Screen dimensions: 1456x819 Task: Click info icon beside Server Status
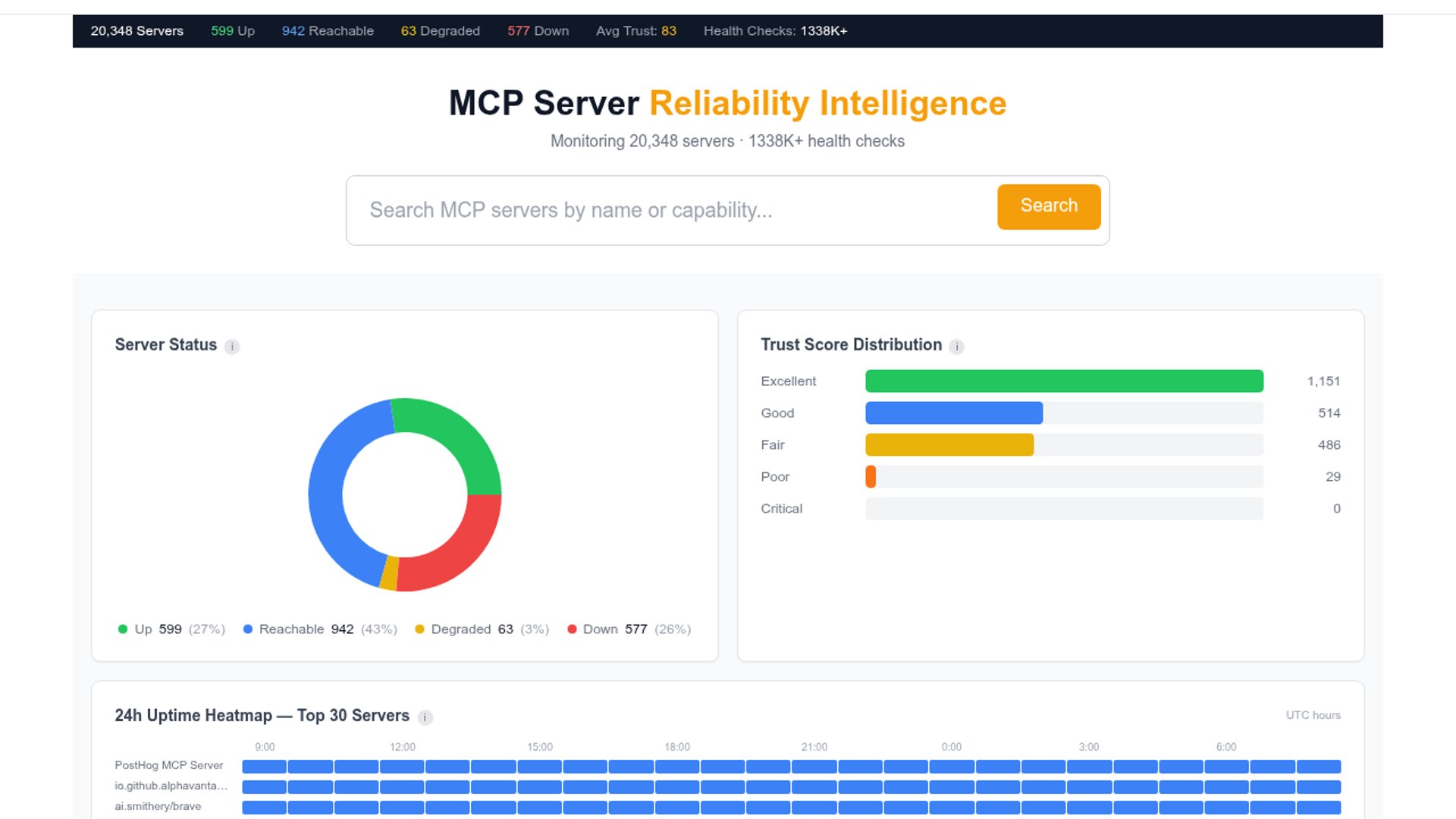pos(232,347)
